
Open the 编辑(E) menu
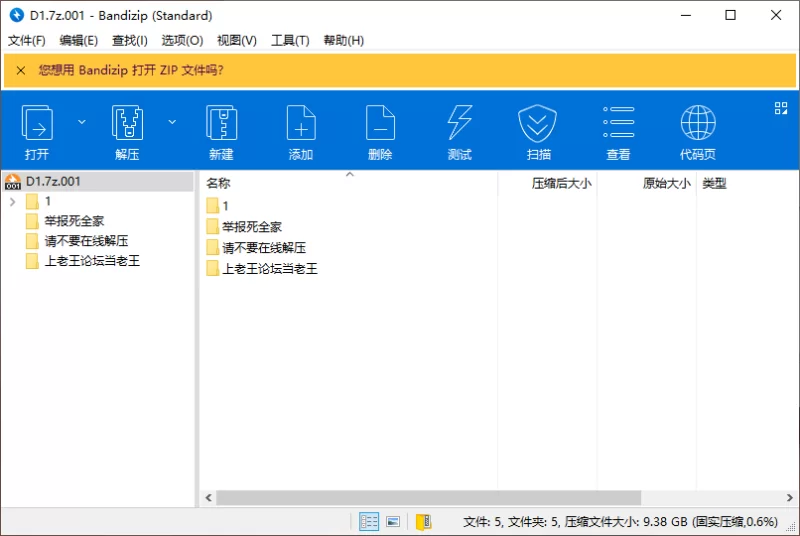click(x=79, y=40)
